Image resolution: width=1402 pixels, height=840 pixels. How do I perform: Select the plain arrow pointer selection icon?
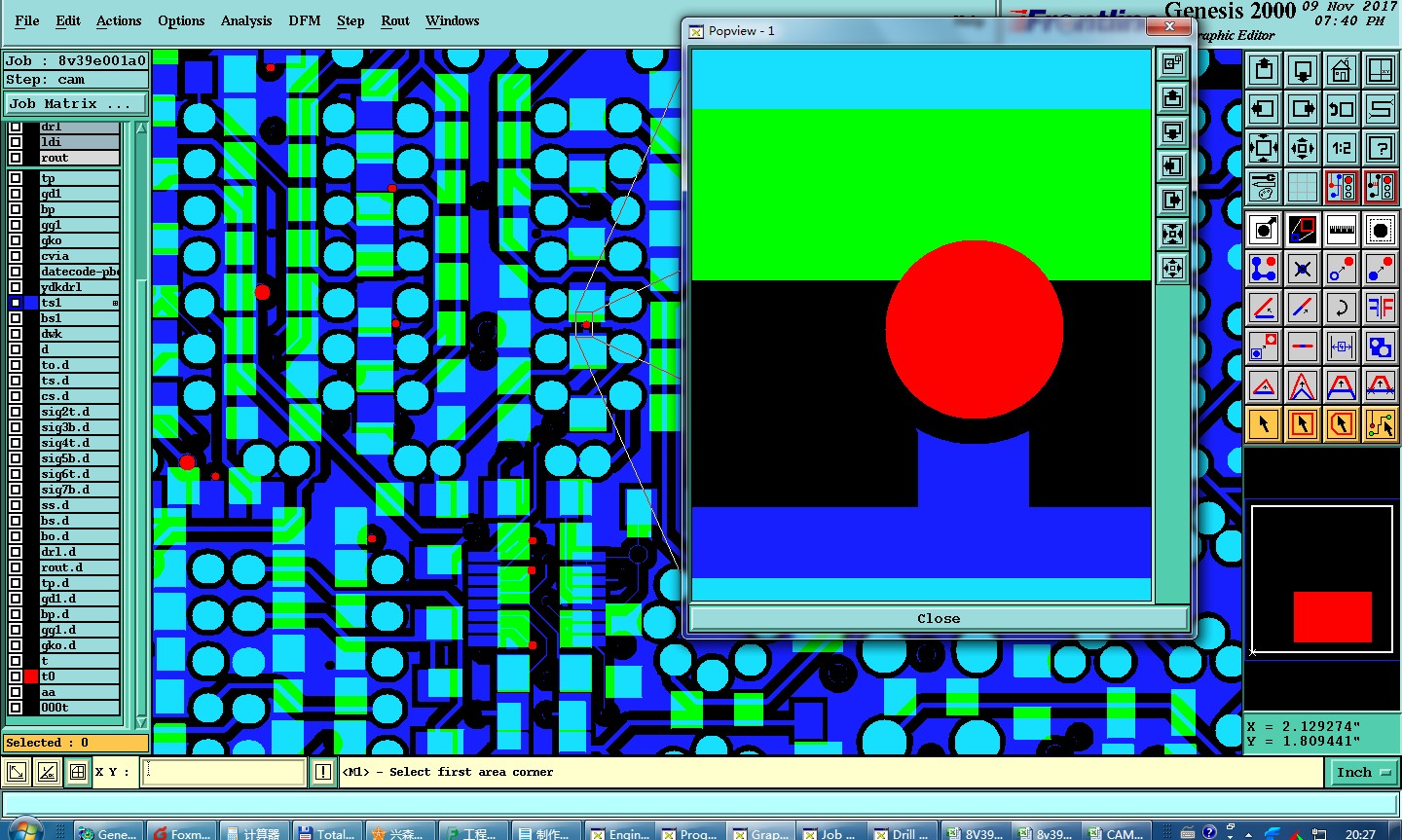click(1264, 424)
